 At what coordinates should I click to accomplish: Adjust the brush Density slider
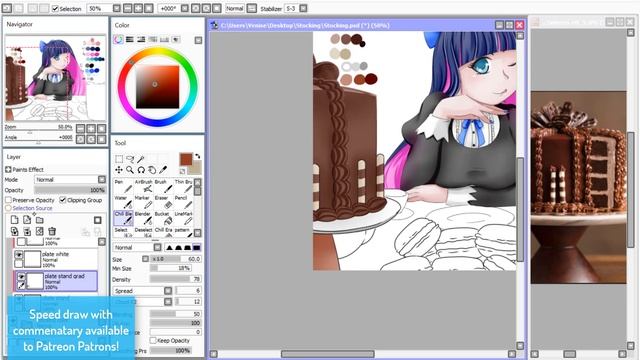pos(176,280)
